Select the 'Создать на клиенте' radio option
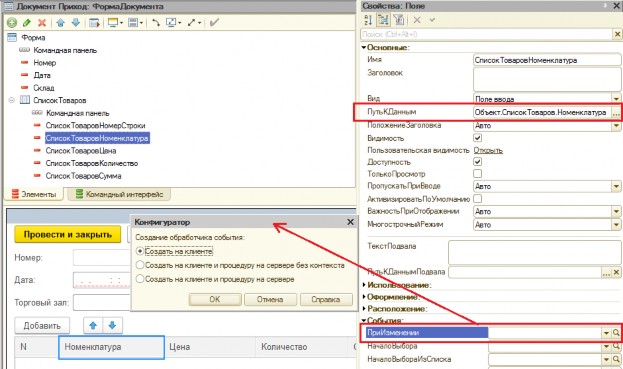 pos(139,251)
